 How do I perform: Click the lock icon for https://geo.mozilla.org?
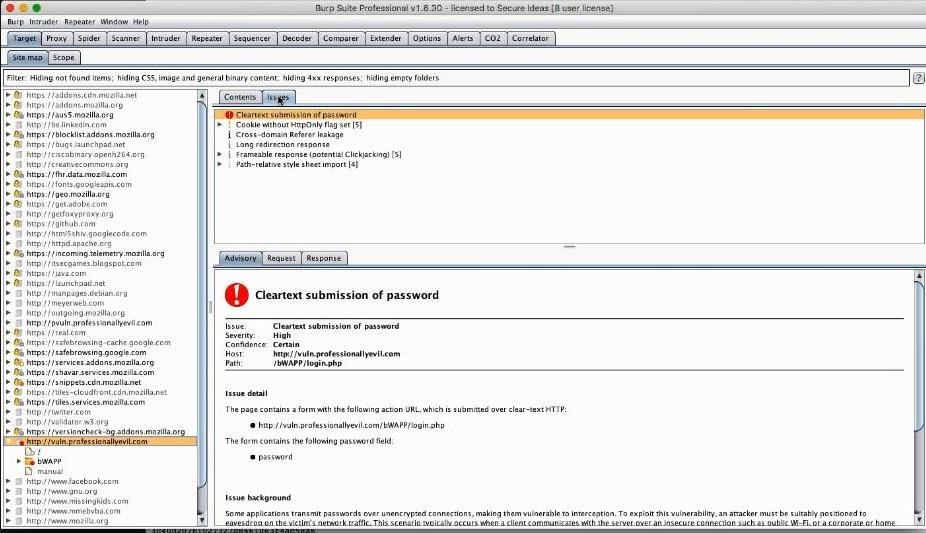tap(18, 194)
